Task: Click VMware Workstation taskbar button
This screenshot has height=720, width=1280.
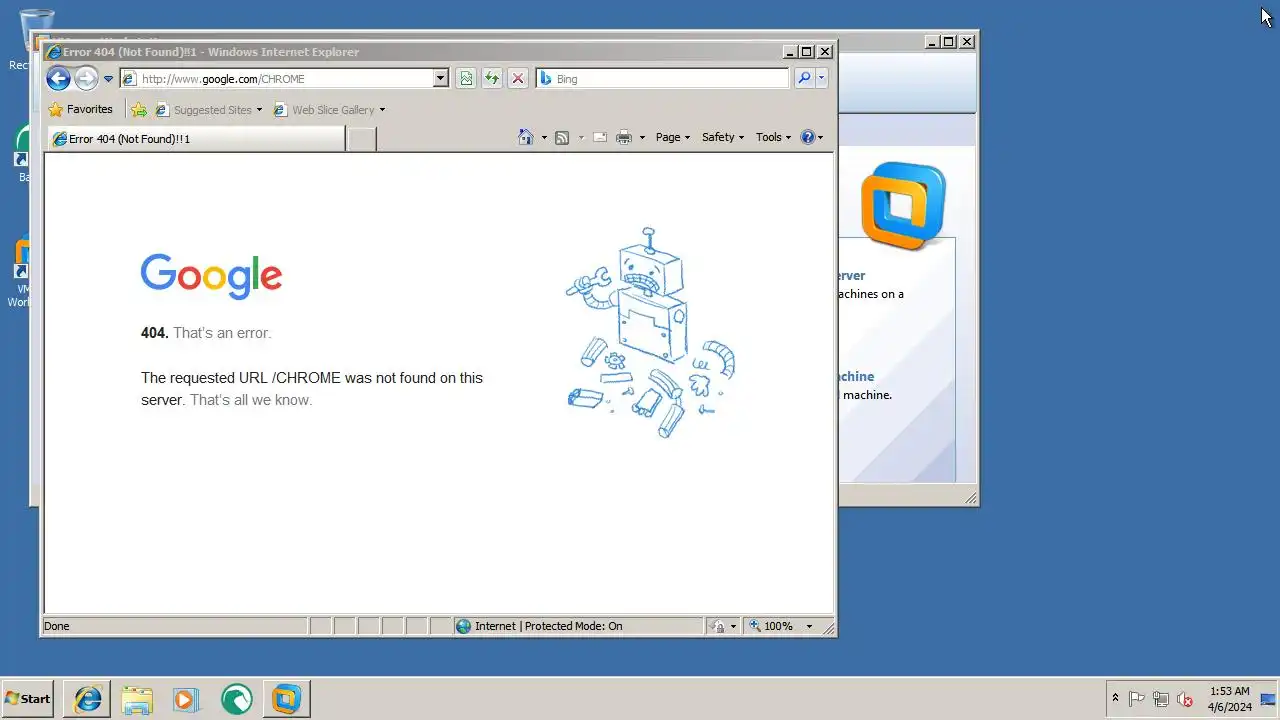Action: point(286,699)
